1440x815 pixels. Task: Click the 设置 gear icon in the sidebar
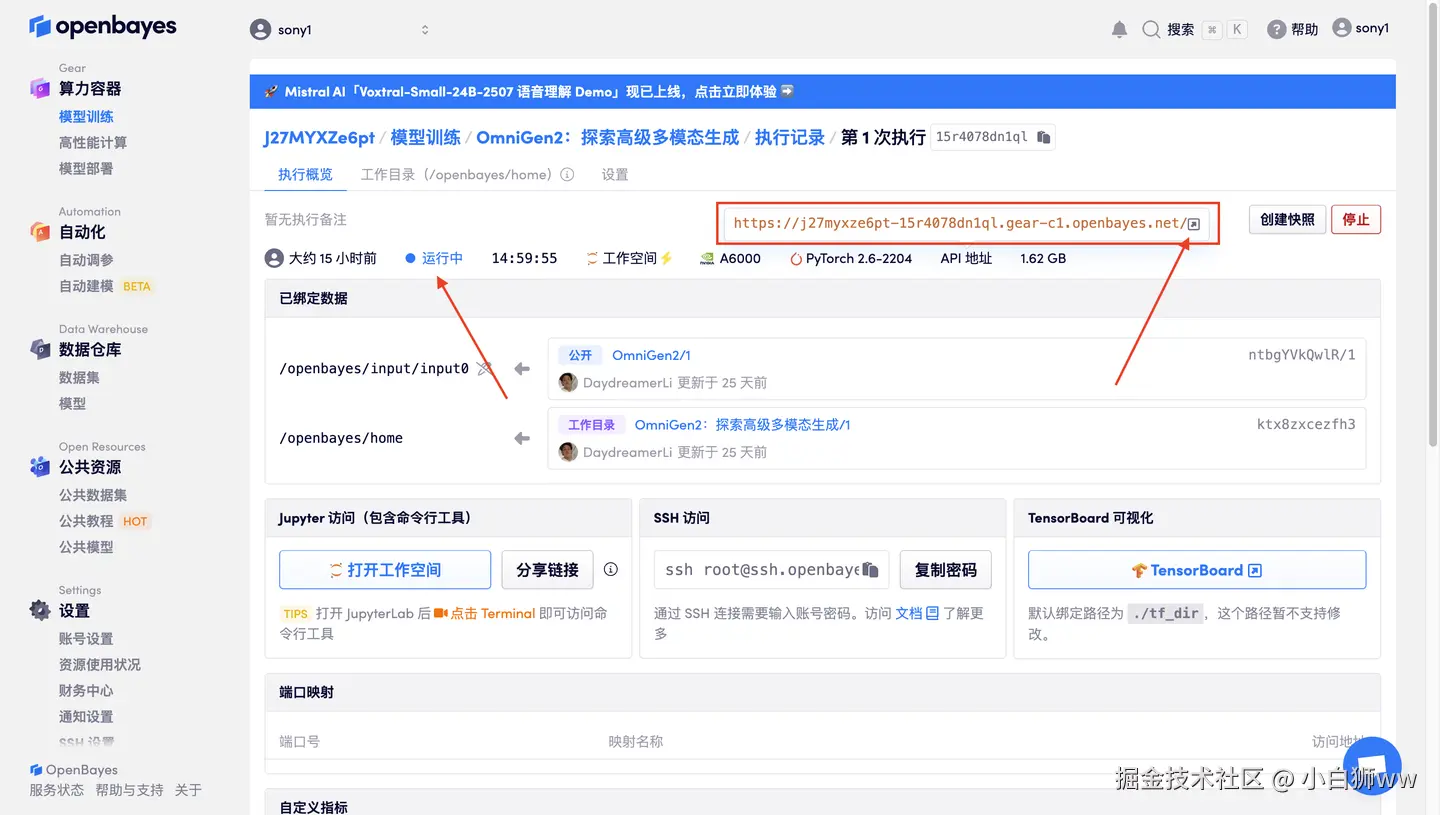click(40, 610)
